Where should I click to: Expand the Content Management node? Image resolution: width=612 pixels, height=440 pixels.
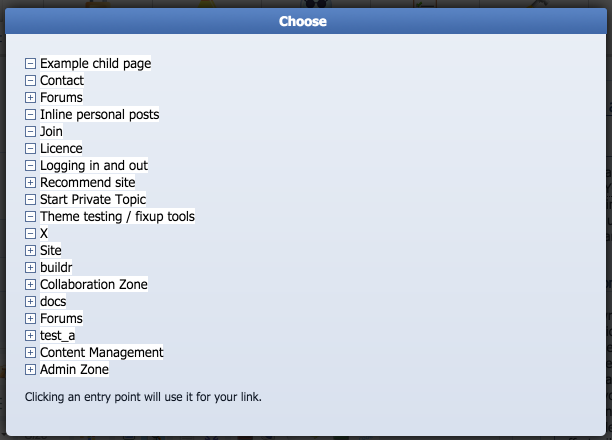click(x=30, y=353)
